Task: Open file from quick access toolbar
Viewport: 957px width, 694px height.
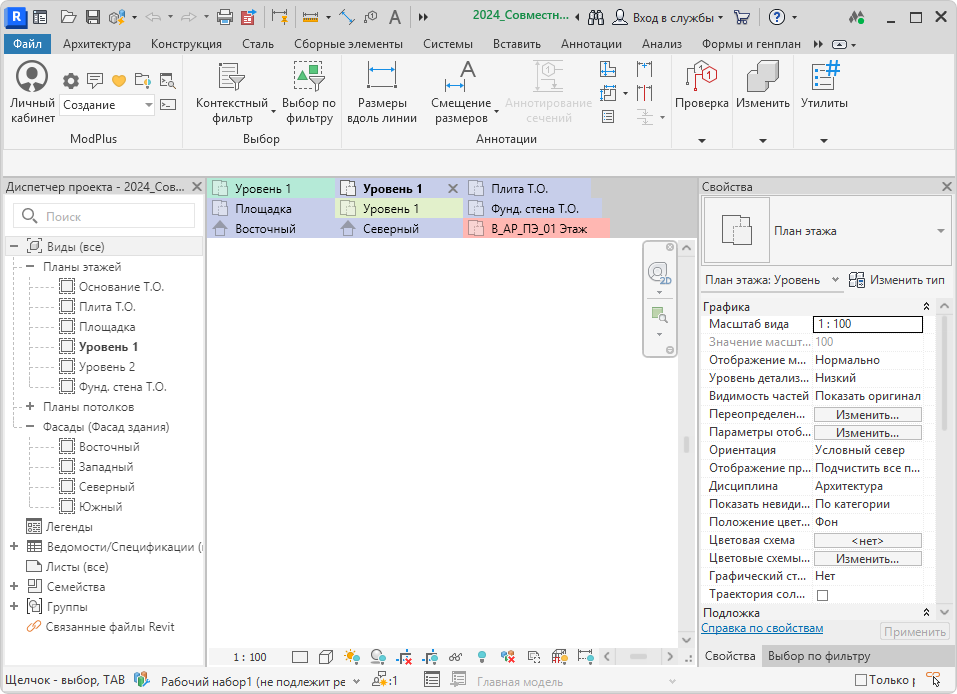Action: click(68, 17)
